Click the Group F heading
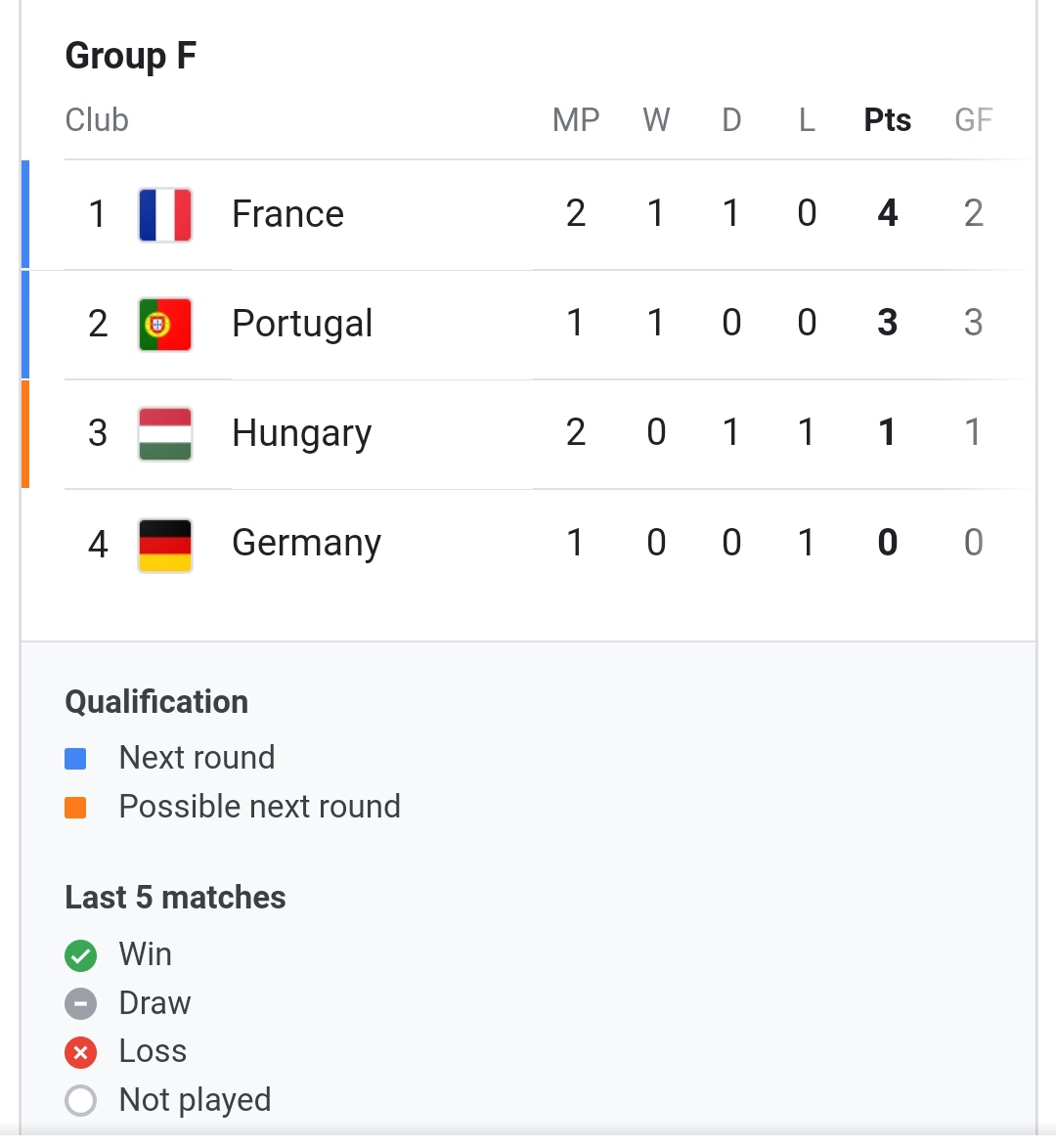 click(131, 56)
